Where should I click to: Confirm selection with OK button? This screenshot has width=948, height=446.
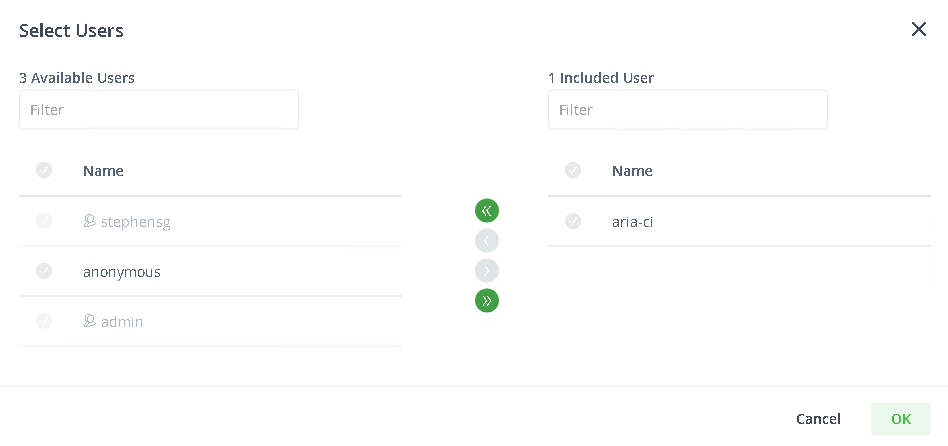[901, 419]
